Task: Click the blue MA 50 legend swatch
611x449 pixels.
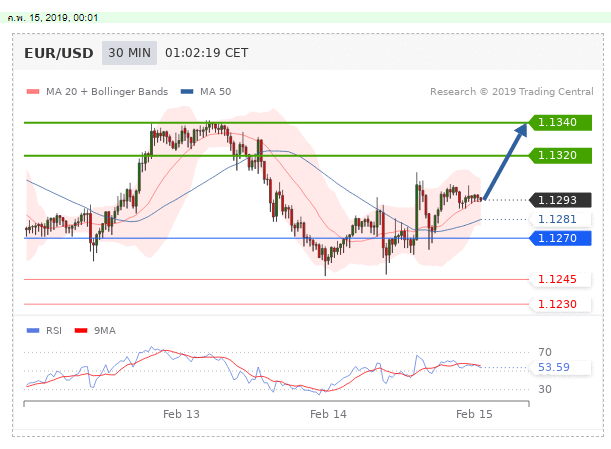Action: coord(187,92)
